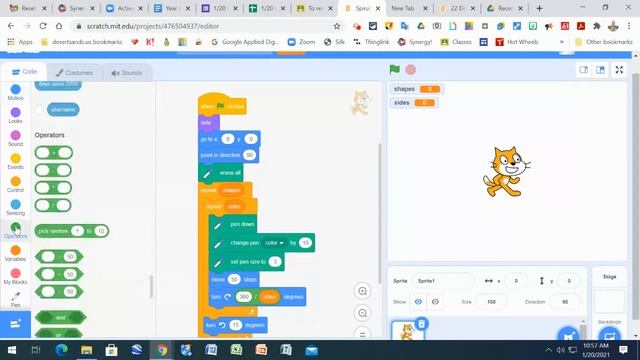Click the code workspace vertical scrollbar

(x=380, y=212)
